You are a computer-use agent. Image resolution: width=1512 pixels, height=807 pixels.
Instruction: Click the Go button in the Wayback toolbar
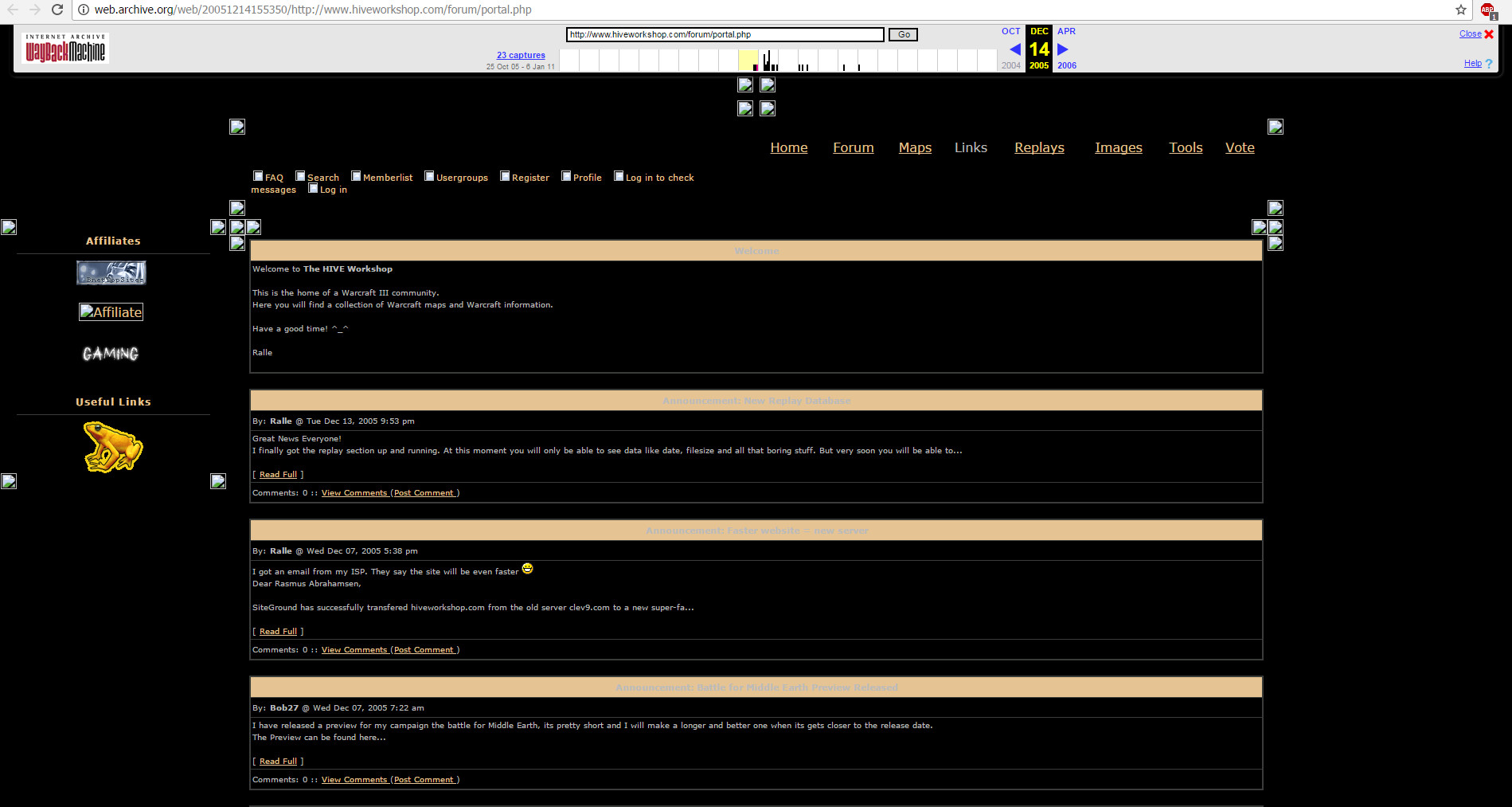pyautogui.click(x=904, y=34)
